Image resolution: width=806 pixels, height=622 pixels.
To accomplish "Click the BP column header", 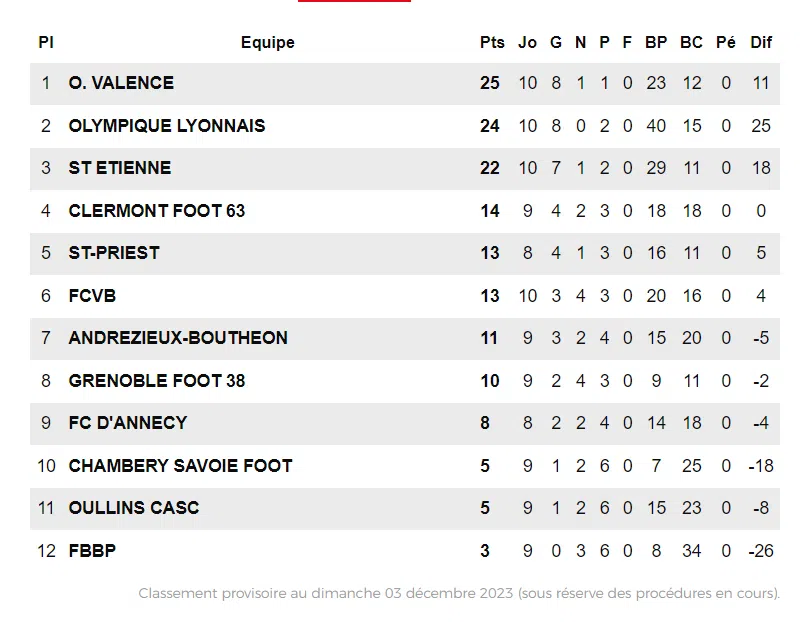I will coord(656,42).
